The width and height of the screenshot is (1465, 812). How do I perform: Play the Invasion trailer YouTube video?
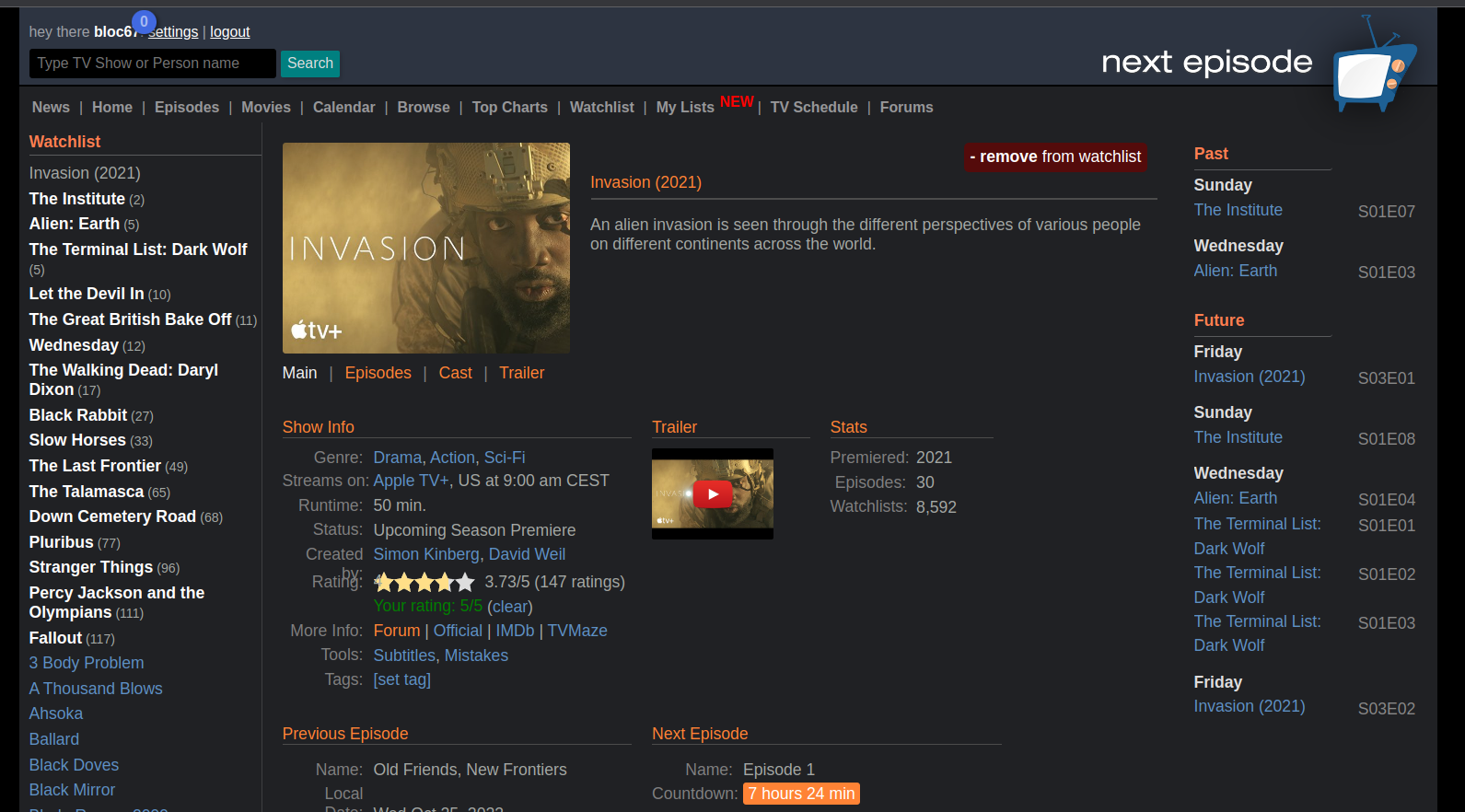click(713, 494)
